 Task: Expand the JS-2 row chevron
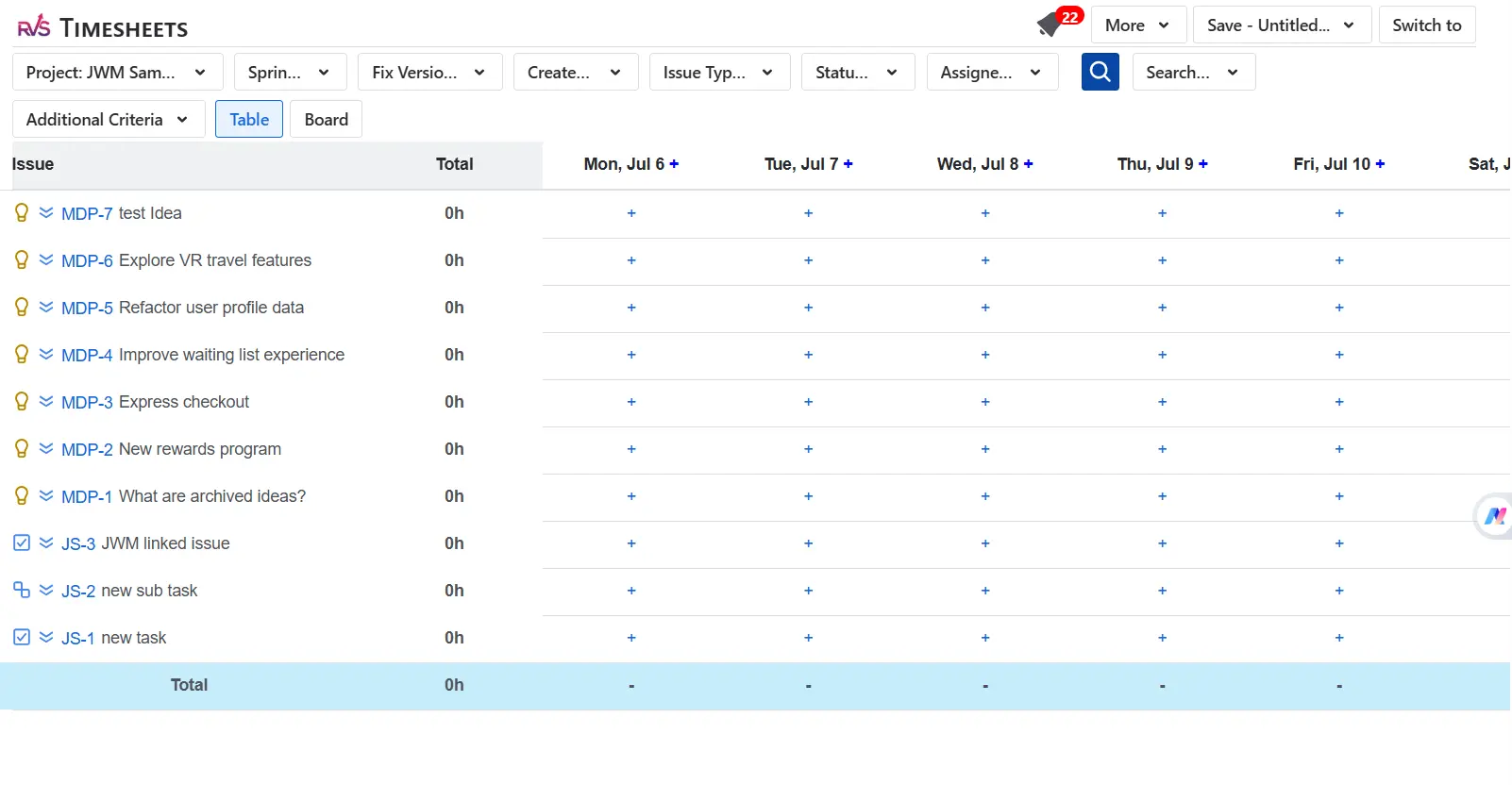46,590
